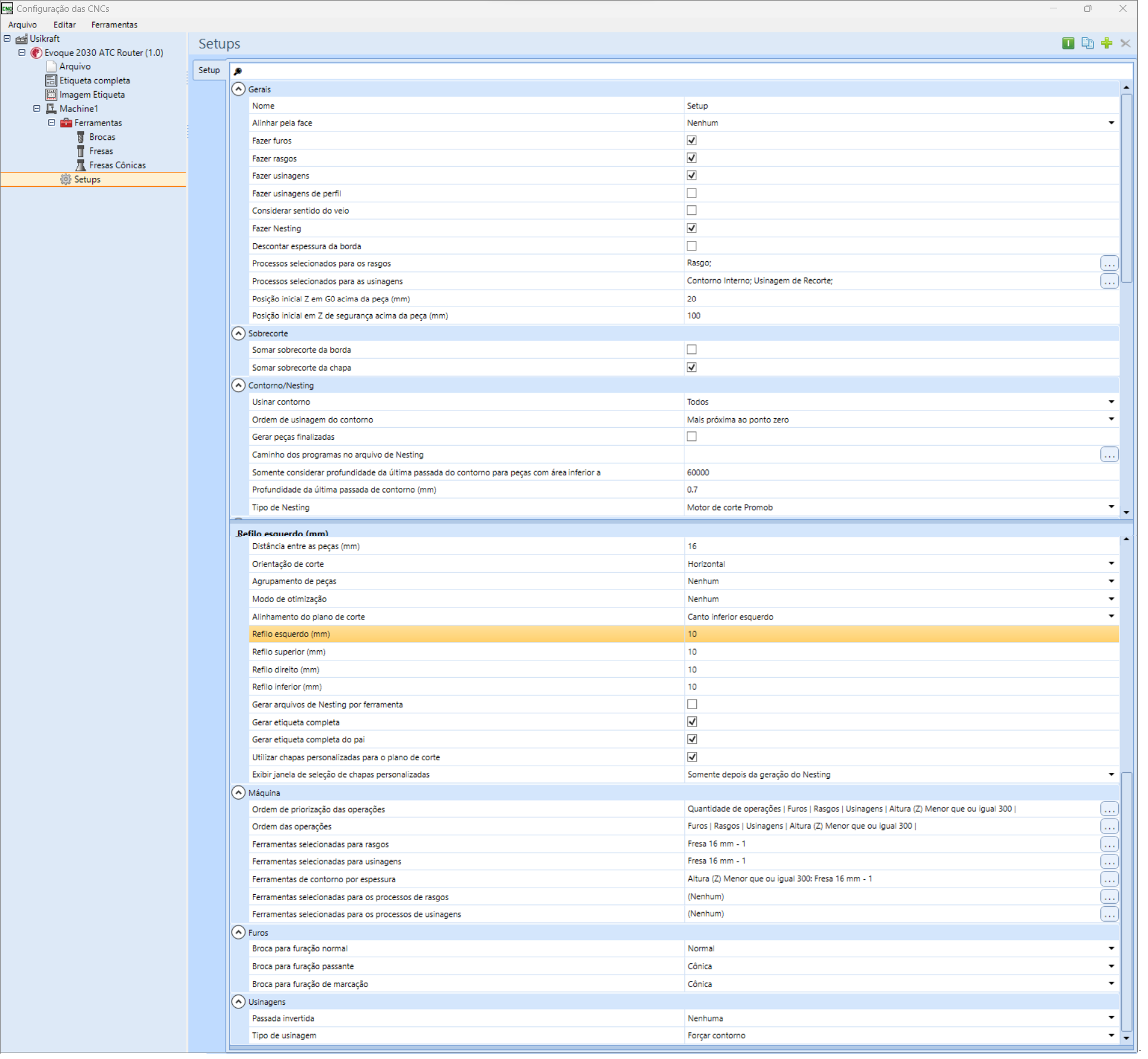Click the Arquivo page icon in tree

(x=52, y=67)
